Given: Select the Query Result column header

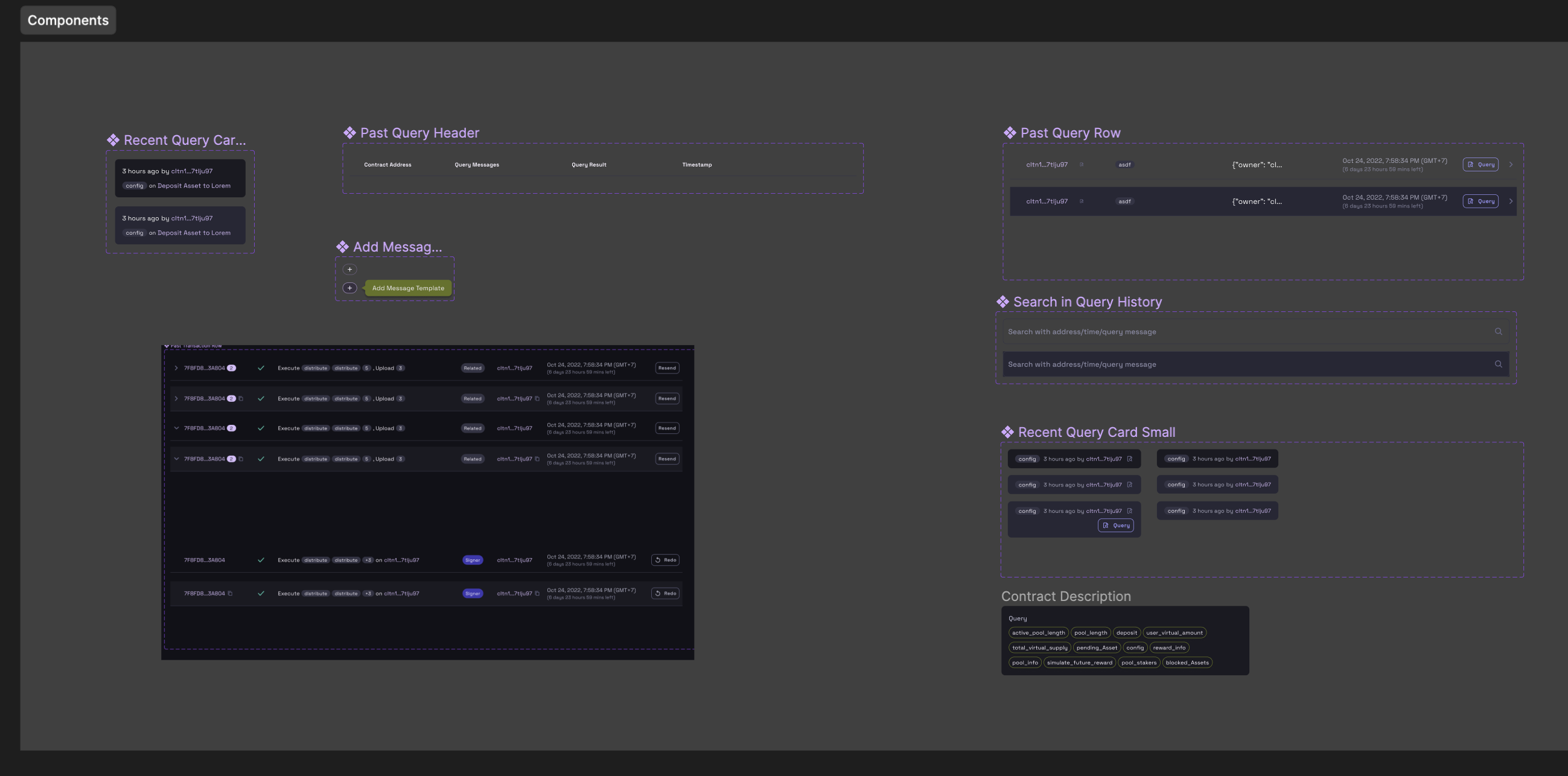Looking at the screenshot, I should tap(588, 164).
